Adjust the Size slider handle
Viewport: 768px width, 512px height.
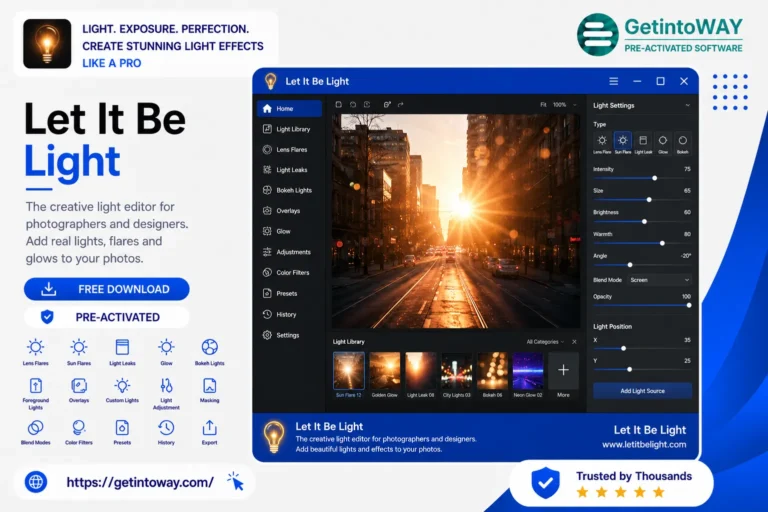pyautogui.click(x=649, y=200)
